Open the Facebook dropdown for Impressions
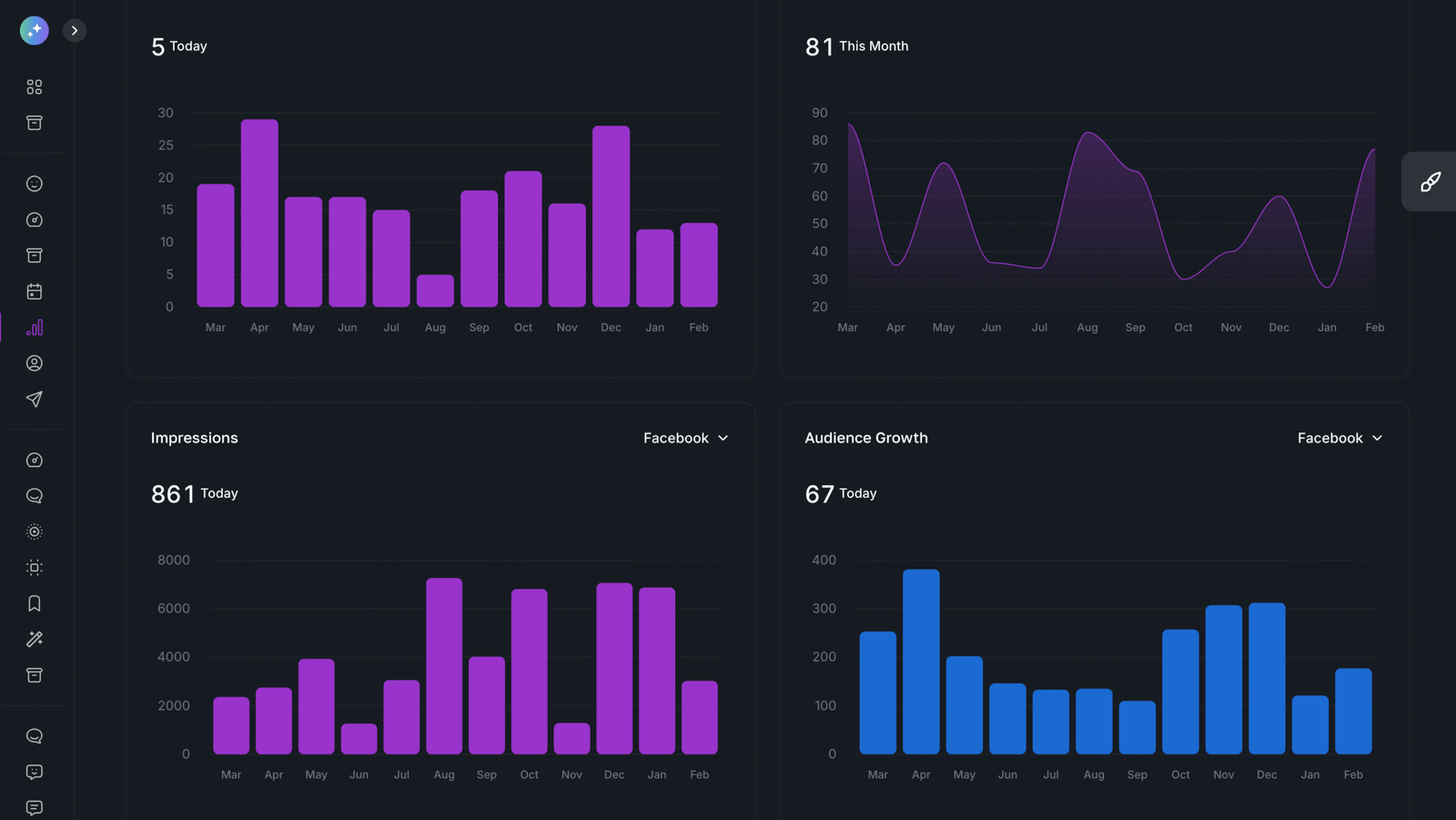Screen dimensions: 1456x820 [685, 438]
